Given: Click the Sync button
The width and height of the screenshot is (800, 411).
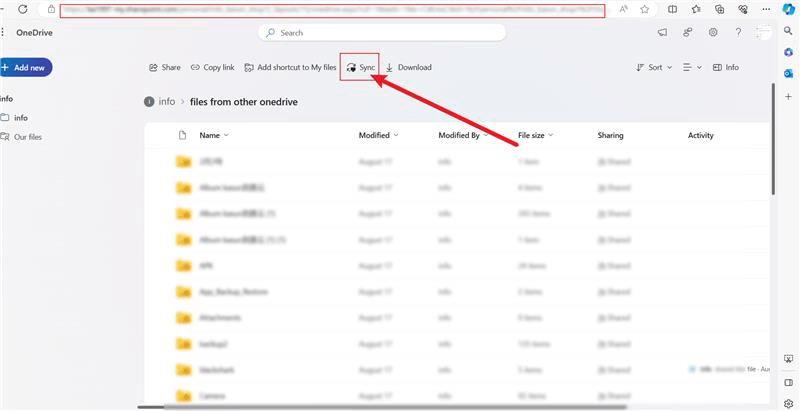Looking at the screenshot, I should click(x=360, y=67).
